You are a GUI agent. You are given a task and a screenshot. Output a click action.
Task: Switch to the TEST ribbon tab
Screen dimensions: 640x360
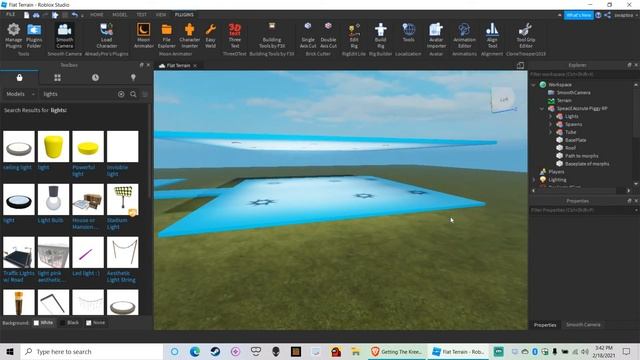coord(141,15)
